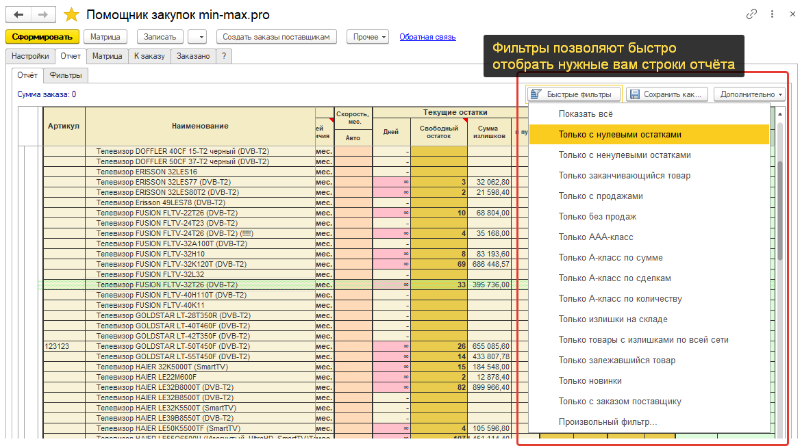Click the back navigation arrow
The width and height of the screenshot is (803, 446).
pos(19,16)
